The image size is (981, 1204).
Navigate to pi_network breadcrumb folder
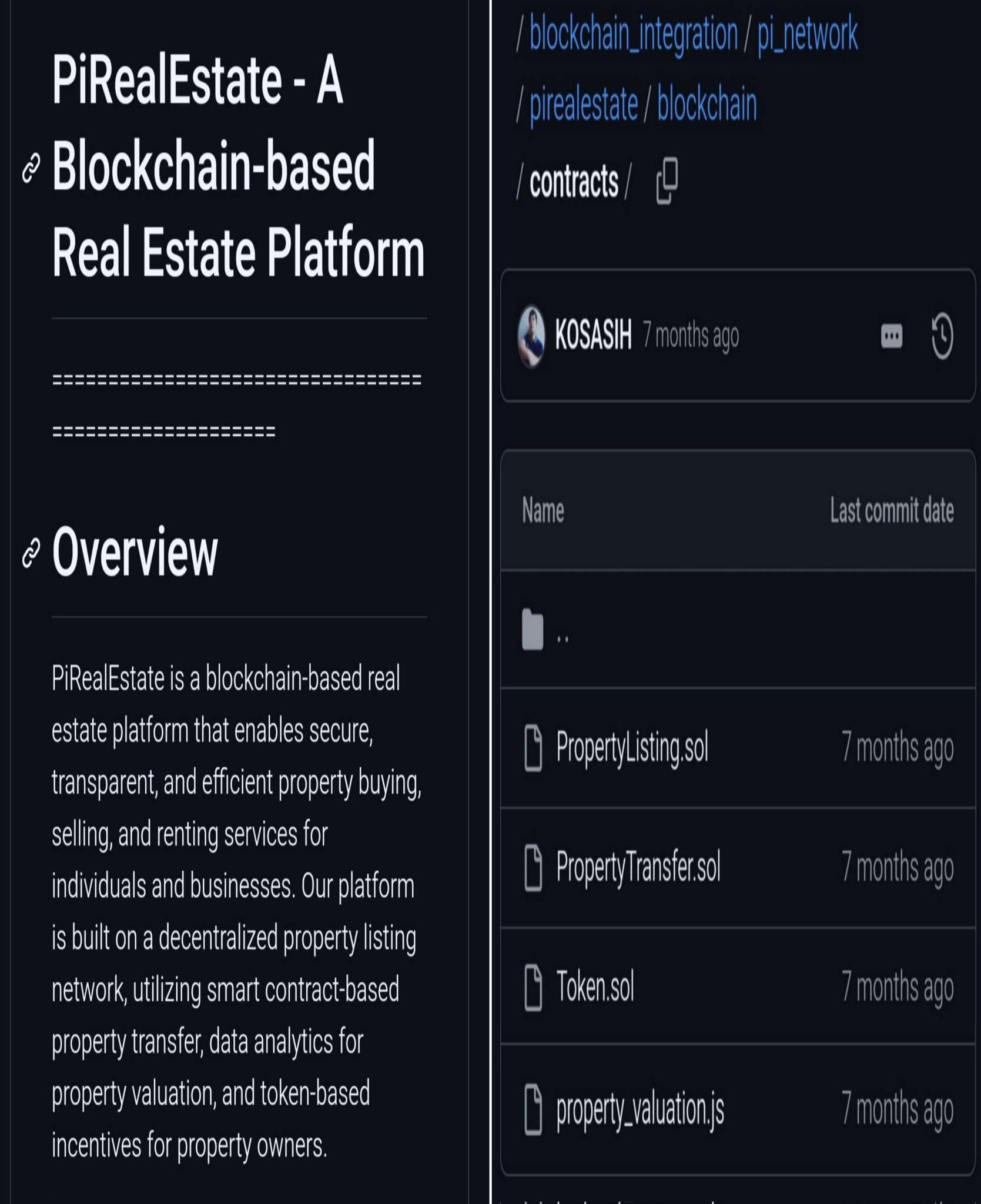pos(807,34)
